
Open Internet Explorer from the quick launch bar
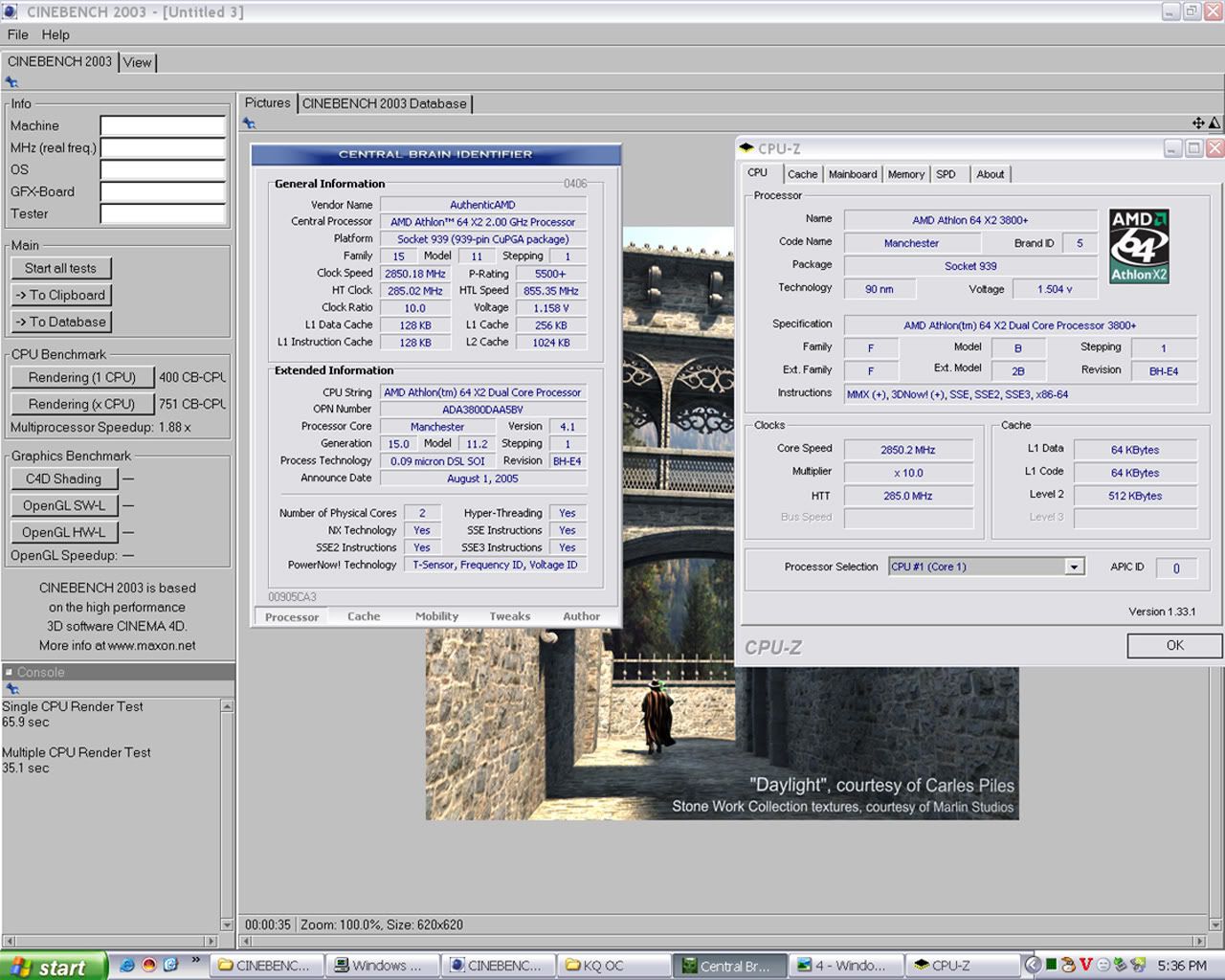126,965
